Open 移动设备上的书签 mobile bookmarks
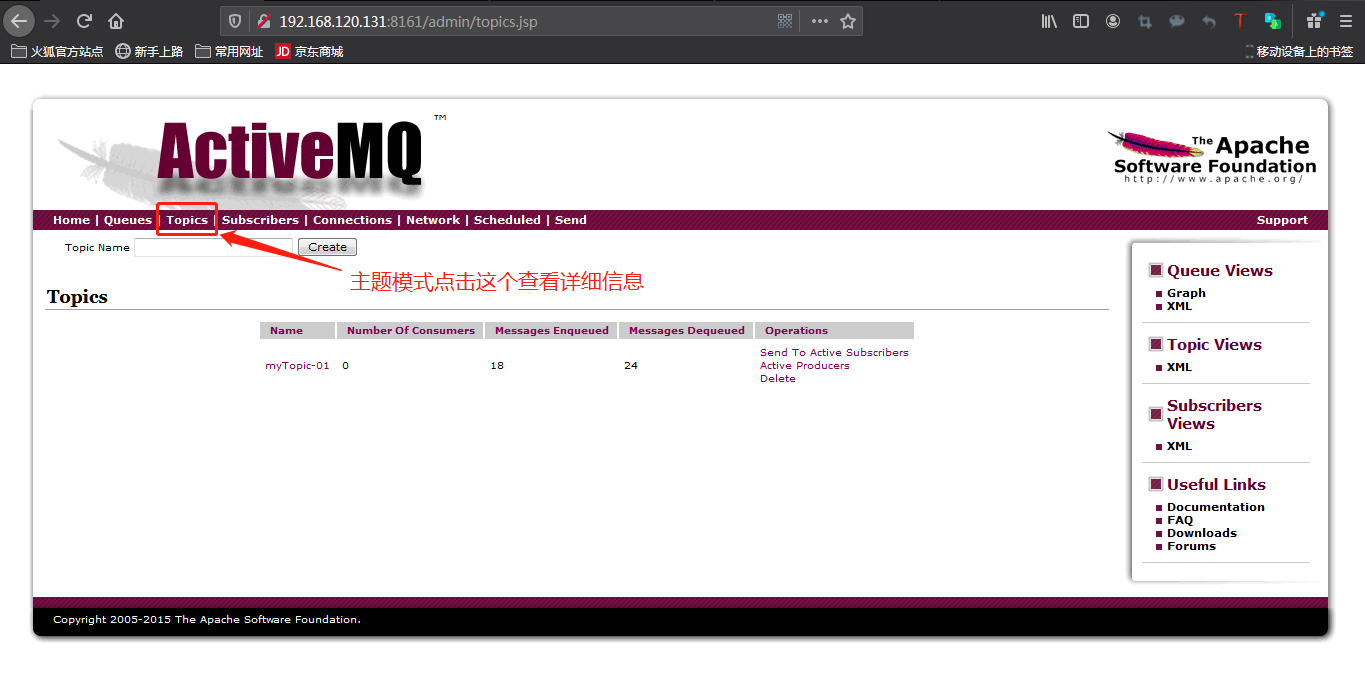The width and height of the screenshot is (1365, 684). (x=1299, y=51)
